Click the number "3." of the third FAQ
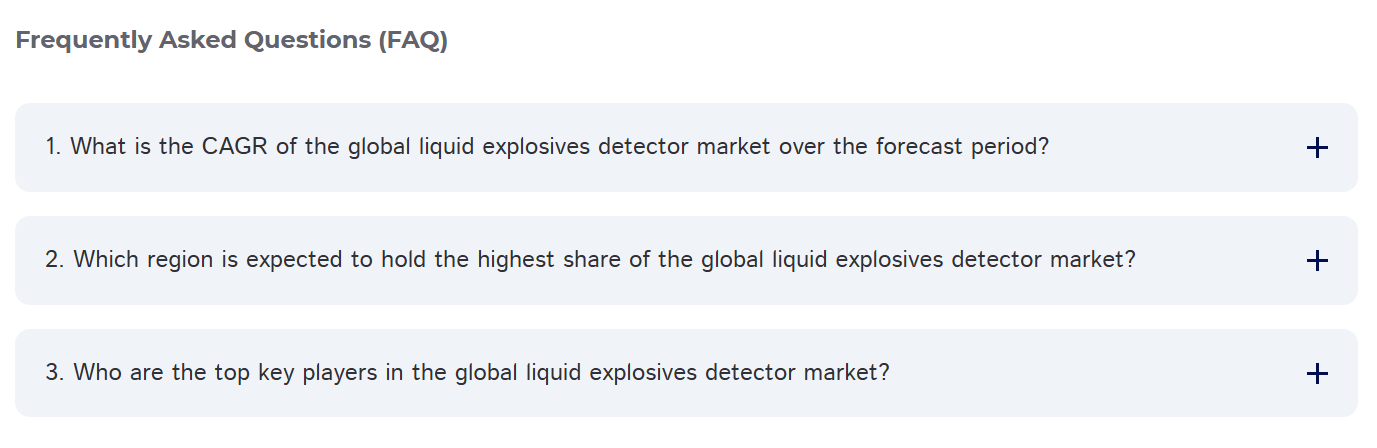 pos(55,373)
